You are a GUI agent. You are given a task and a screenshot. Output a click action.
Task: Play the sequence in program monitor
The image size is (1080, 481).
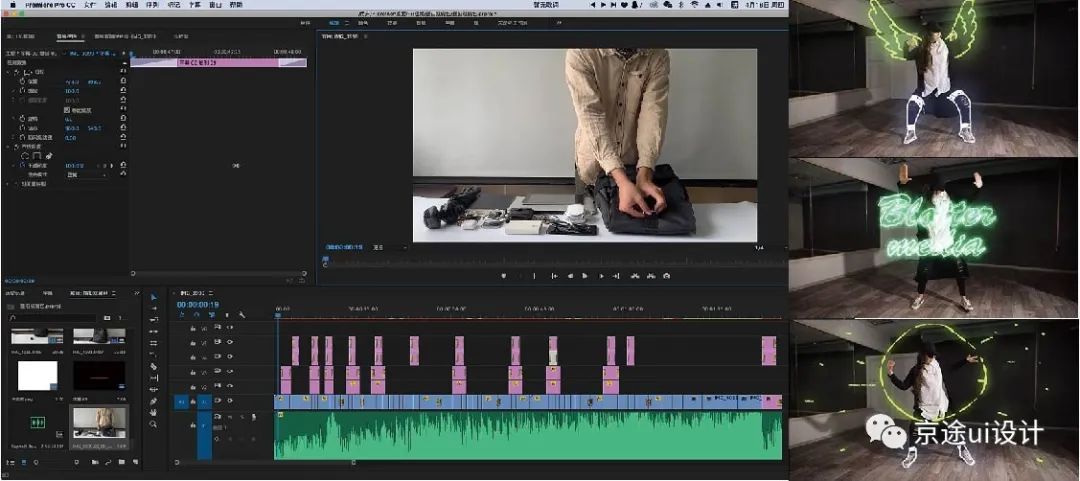click(x=585, y=276)
